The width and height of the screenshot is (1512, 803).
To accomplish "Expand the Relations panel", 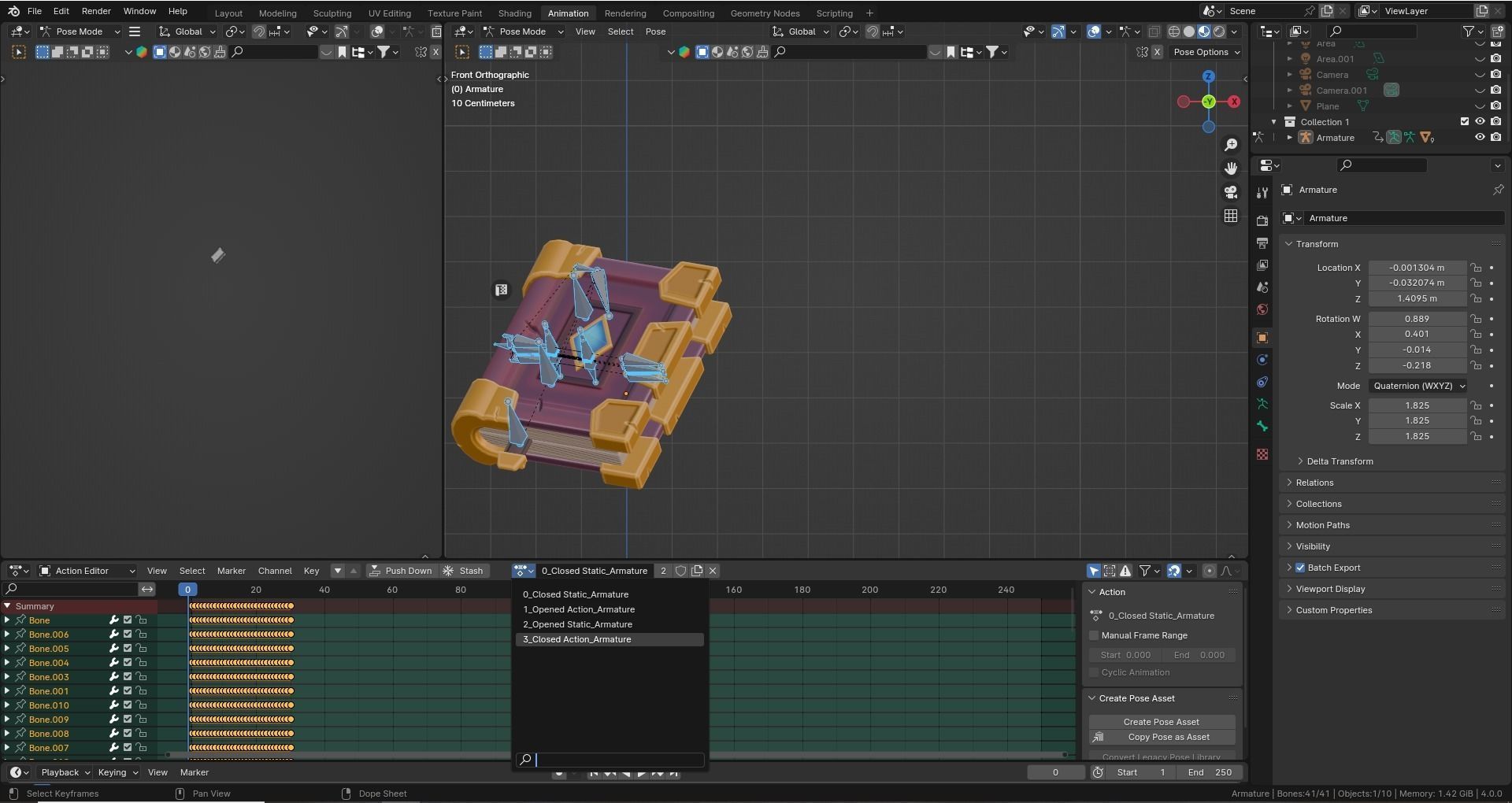I will pyautogui.click(x=1314, y=483).
